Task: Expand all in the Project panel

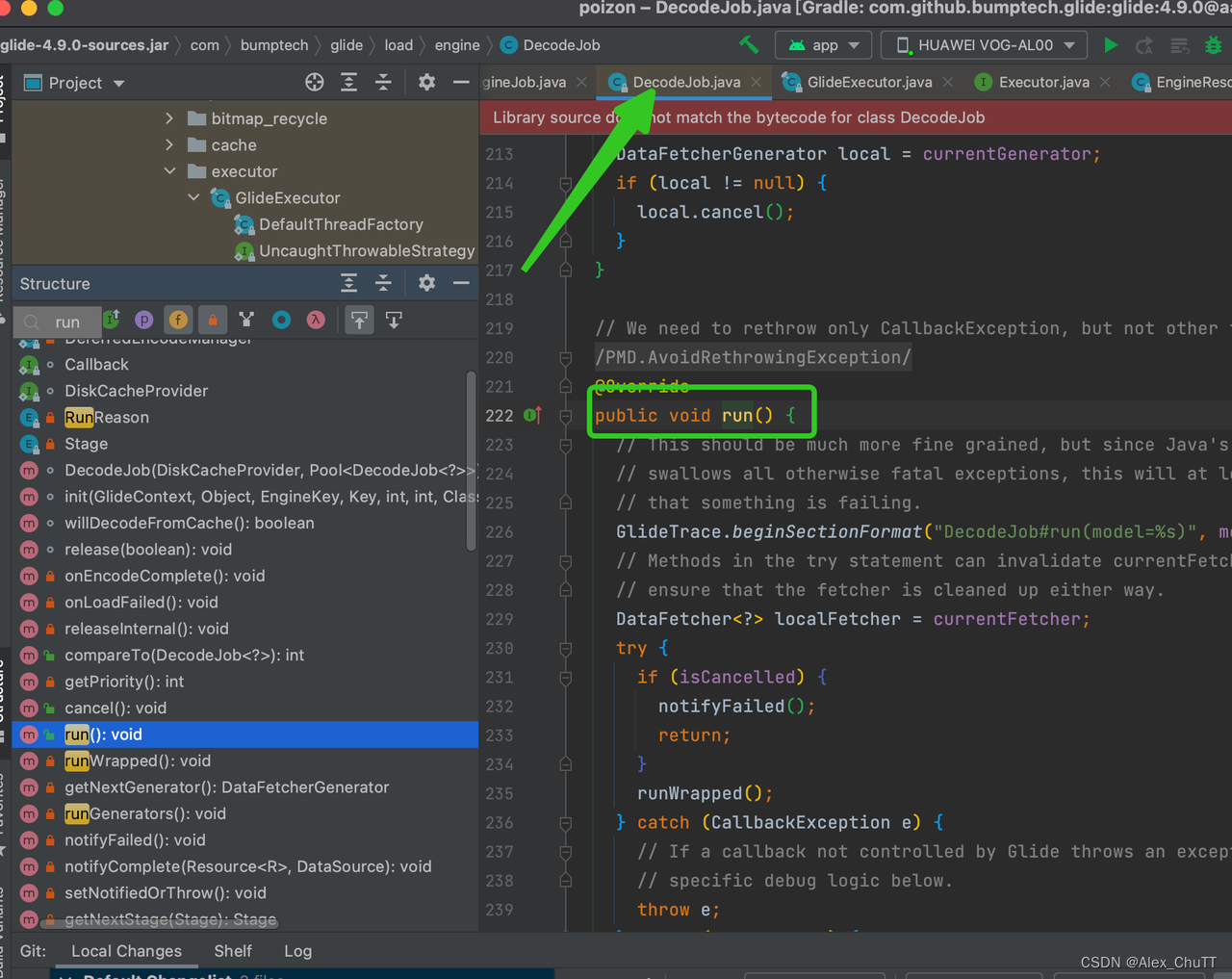Action: pos(349,82)
